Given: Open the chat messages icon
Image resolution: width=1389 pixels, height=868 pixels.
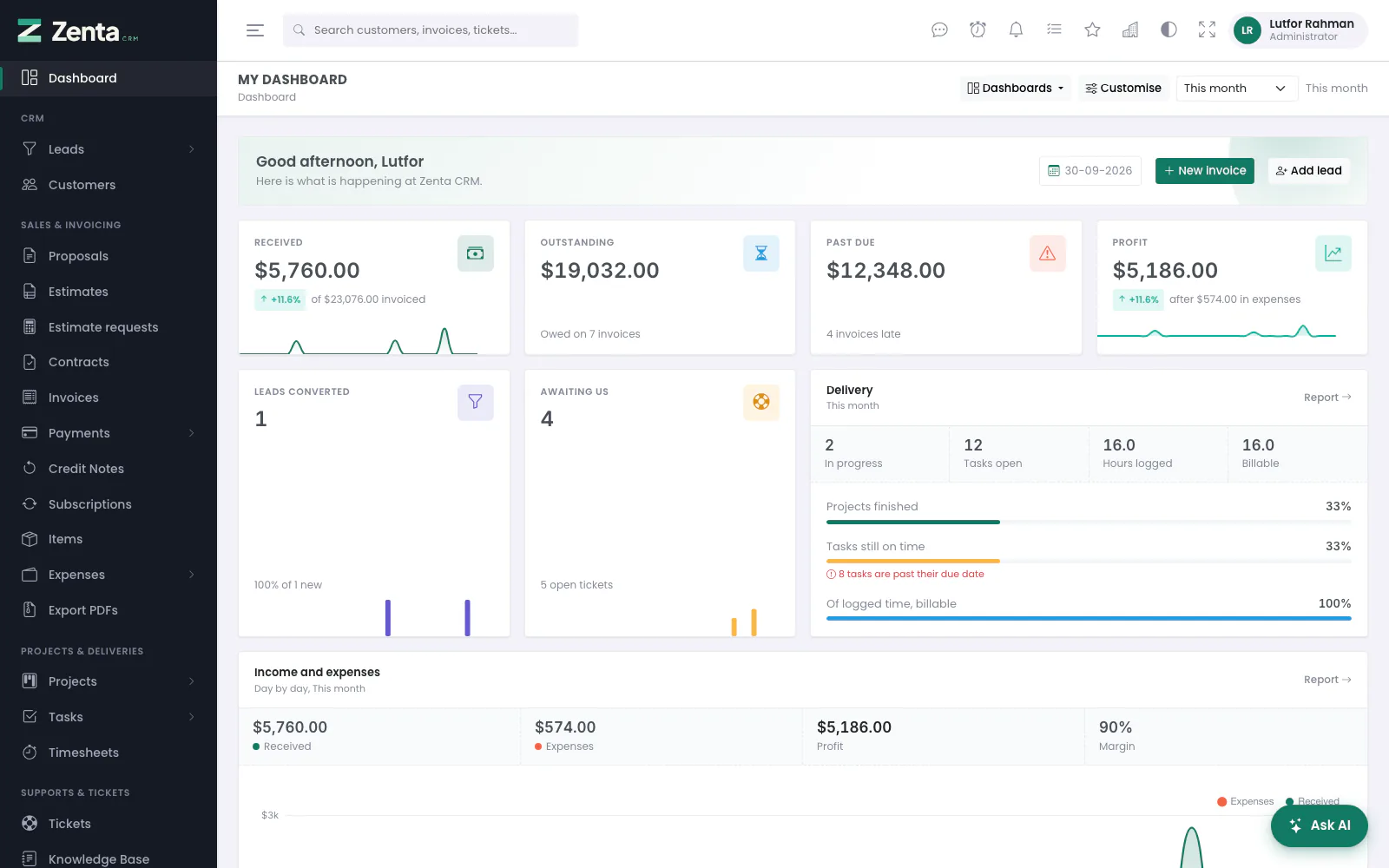Looking at the screenshot, I should point(939,30).
